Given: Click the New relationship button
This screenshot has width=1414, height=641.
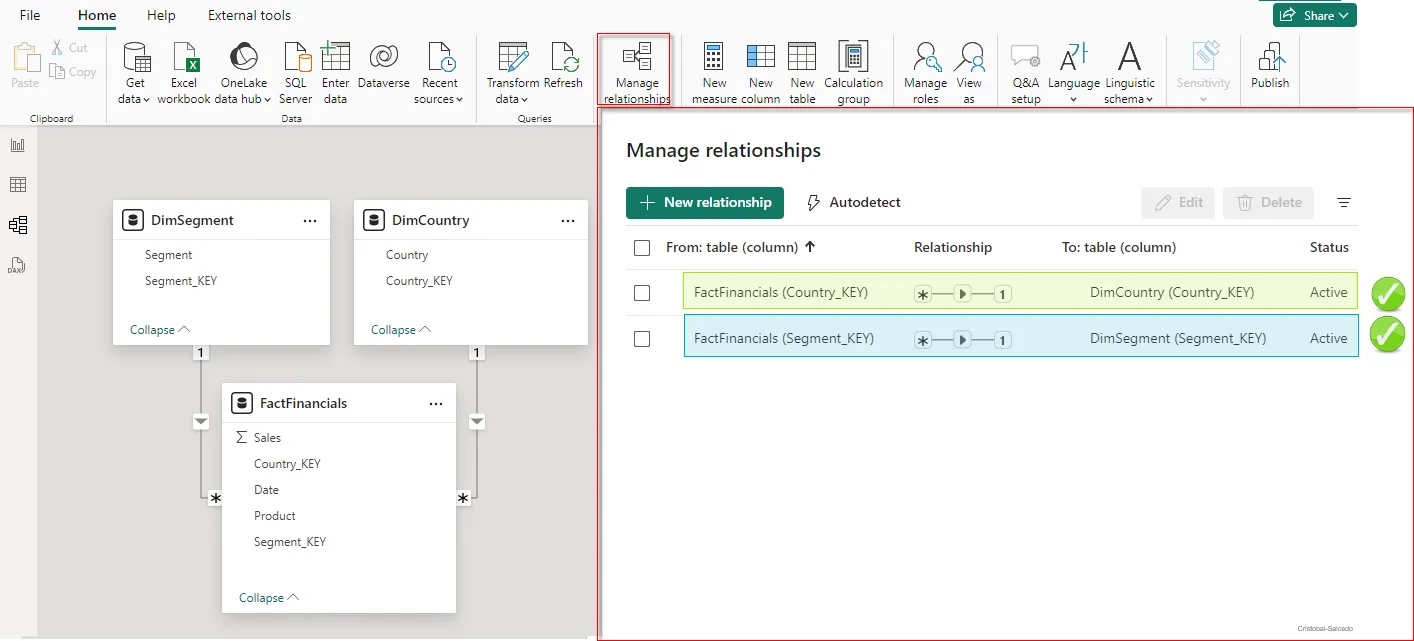Looking at the screenshot, I should click(x=705, y=202).
